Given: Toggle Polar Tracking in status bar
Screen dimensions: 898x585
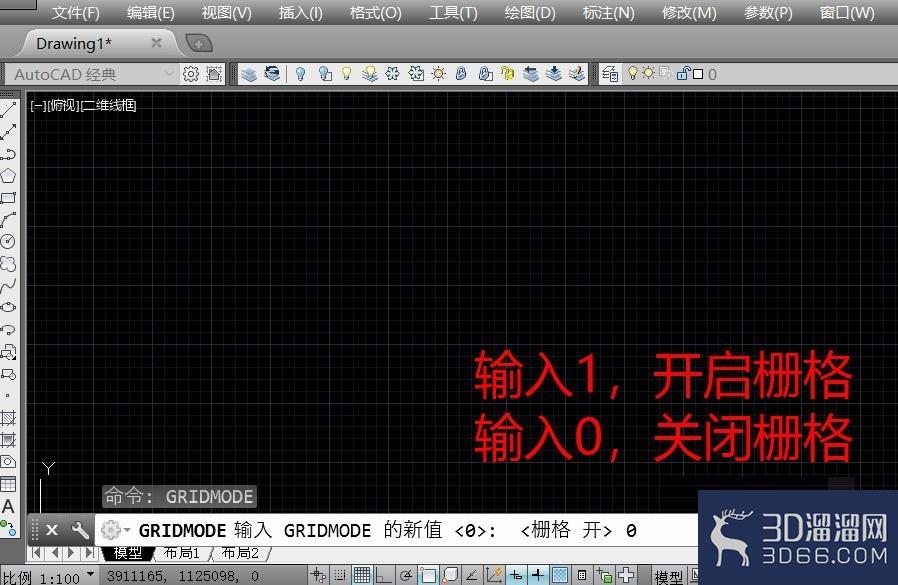Looking at the screenshot, I should coord(405,575).
